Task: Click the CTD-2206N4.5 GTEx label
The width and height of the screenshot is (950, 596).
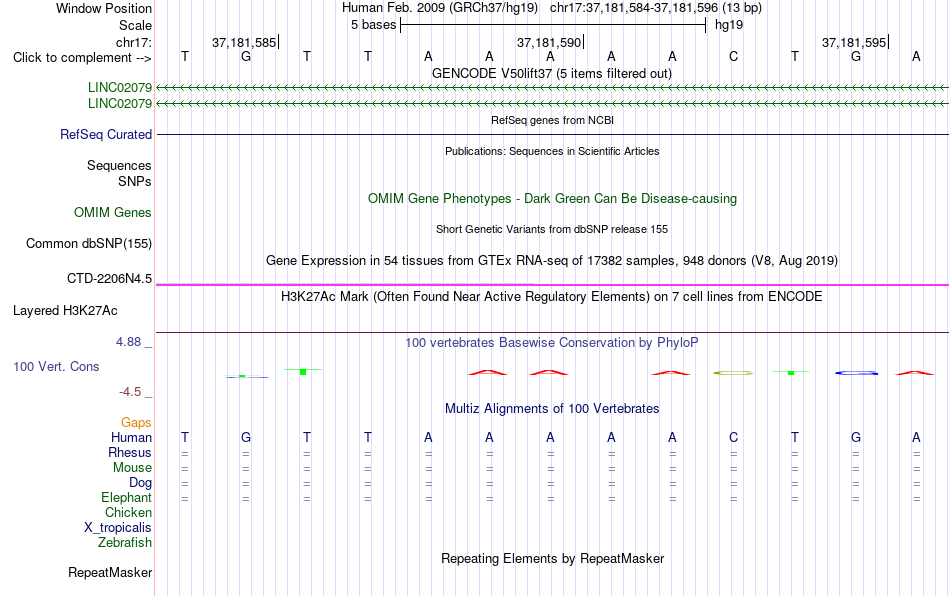Action: tap(109, 279)
